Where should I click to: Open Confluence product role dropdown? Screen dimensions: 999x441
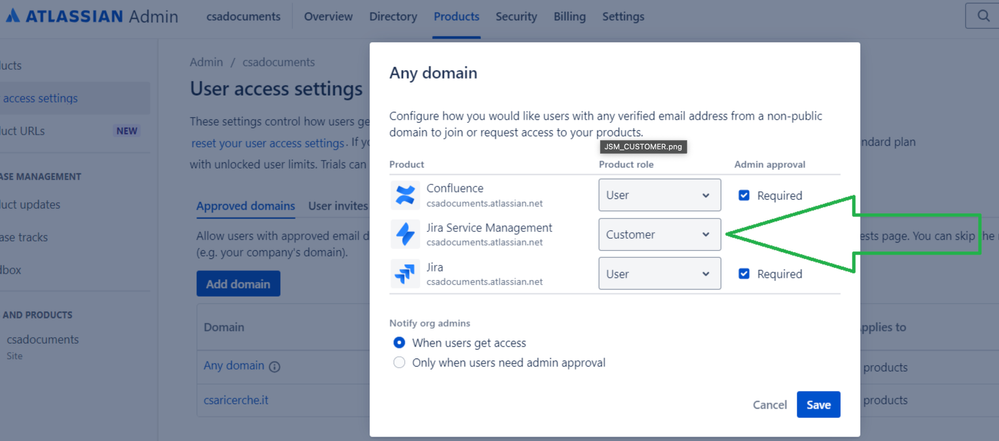[x=659, y=195]
